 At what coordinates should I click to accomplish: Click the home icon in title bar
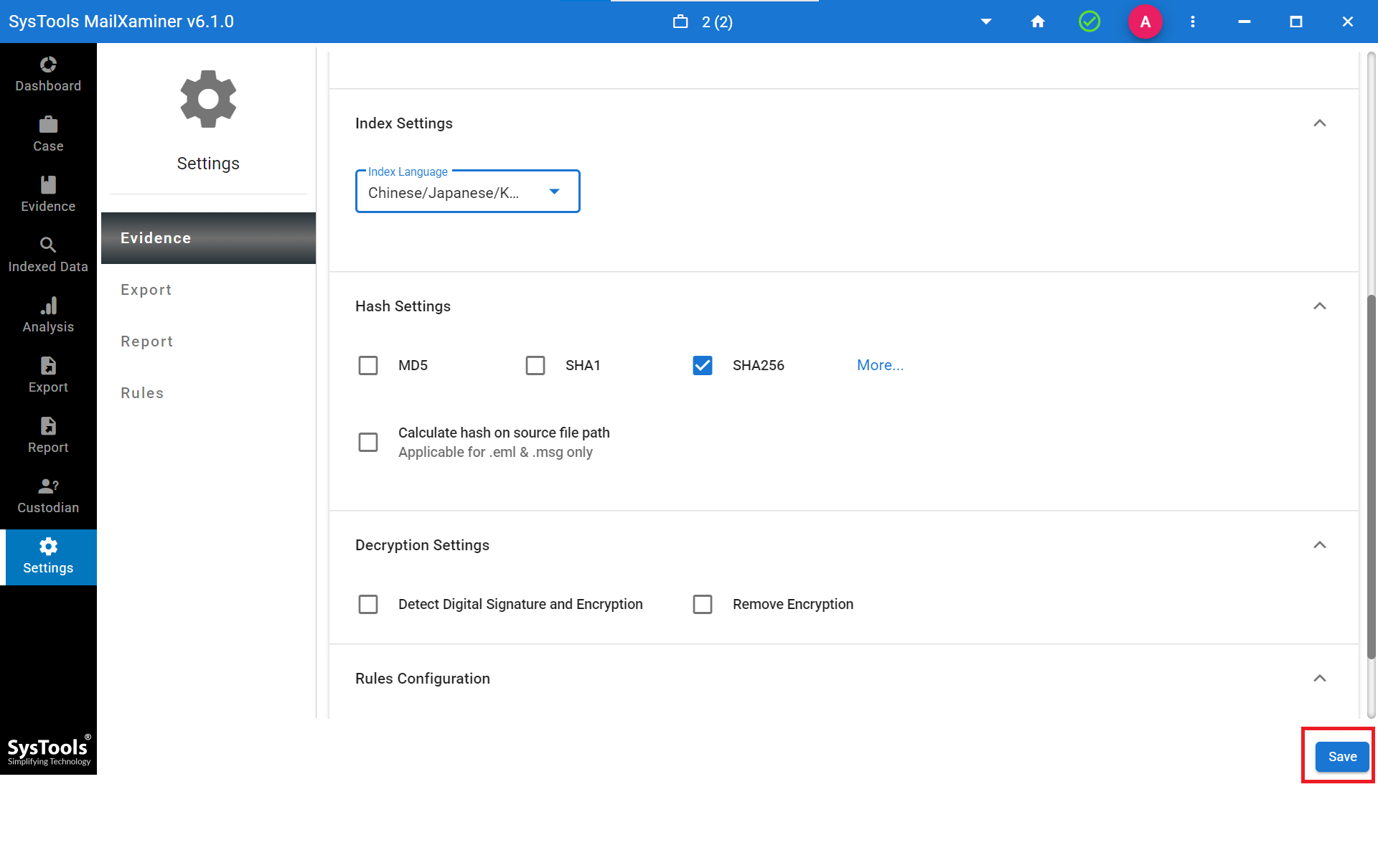click(1037, 22)
